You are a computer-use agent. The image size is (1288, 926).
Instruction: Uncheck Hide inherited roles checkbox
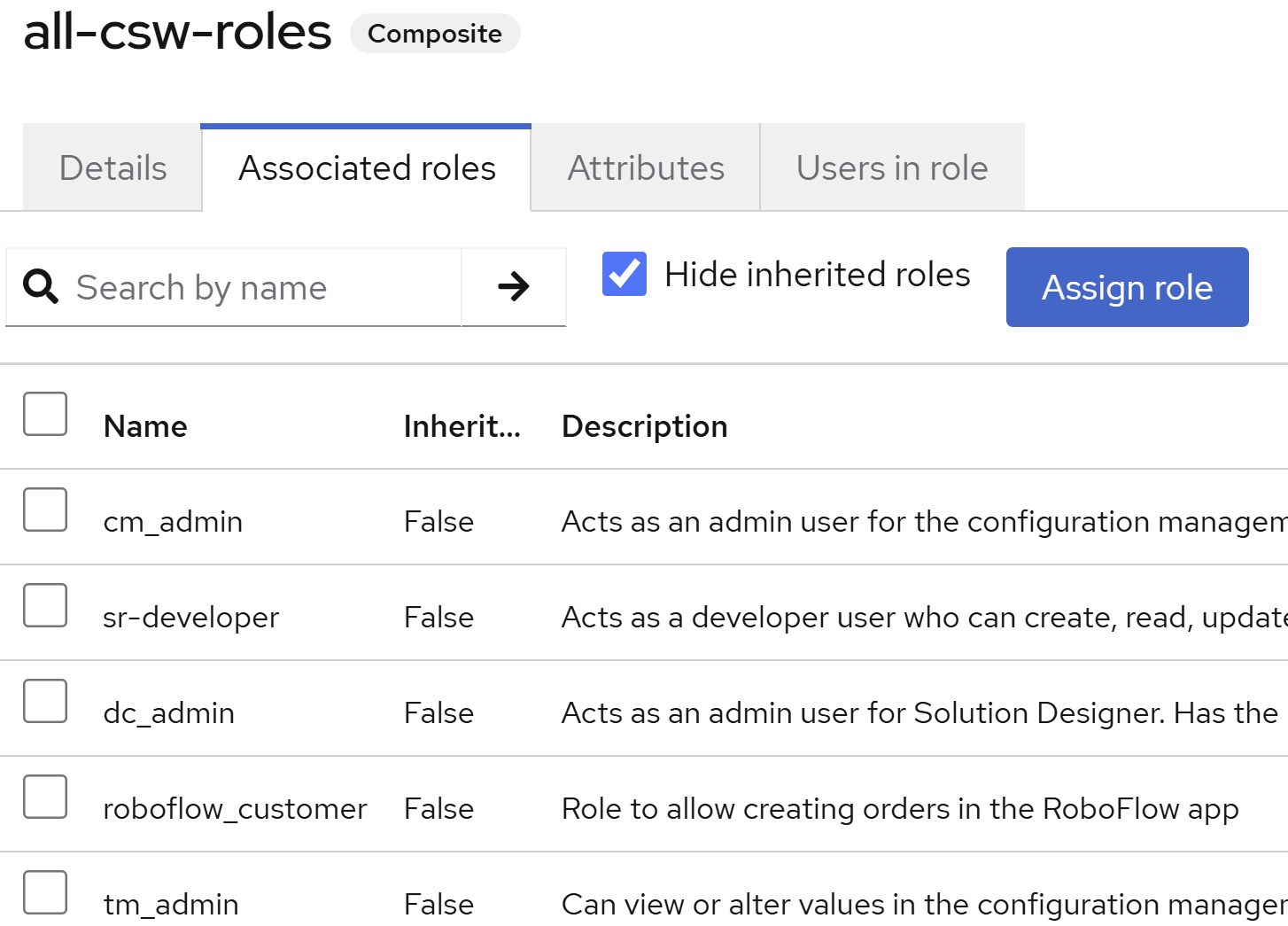click(x=625, y=274)
